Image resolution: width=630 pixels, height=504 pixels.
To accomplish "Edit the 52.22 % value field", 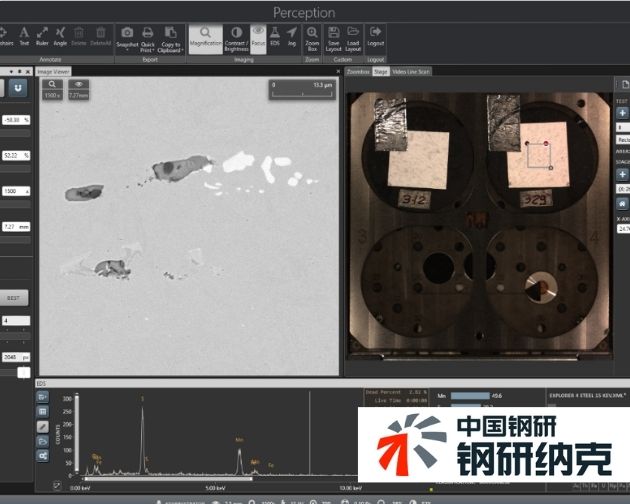I will (x=16, y=156).
